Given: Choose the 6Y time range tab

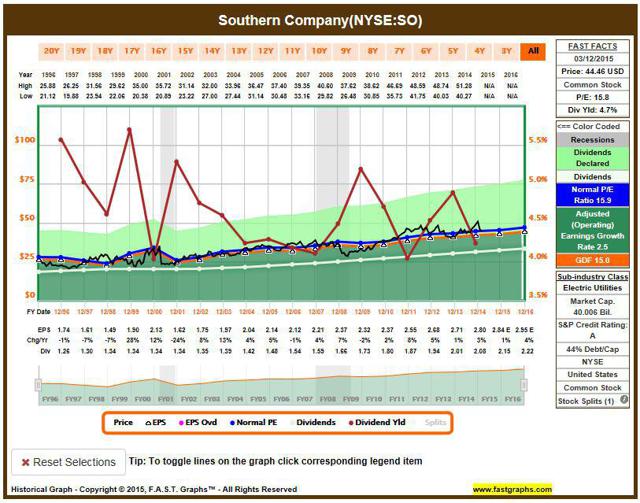Looking at the screenshot, I should click(426, 51).
